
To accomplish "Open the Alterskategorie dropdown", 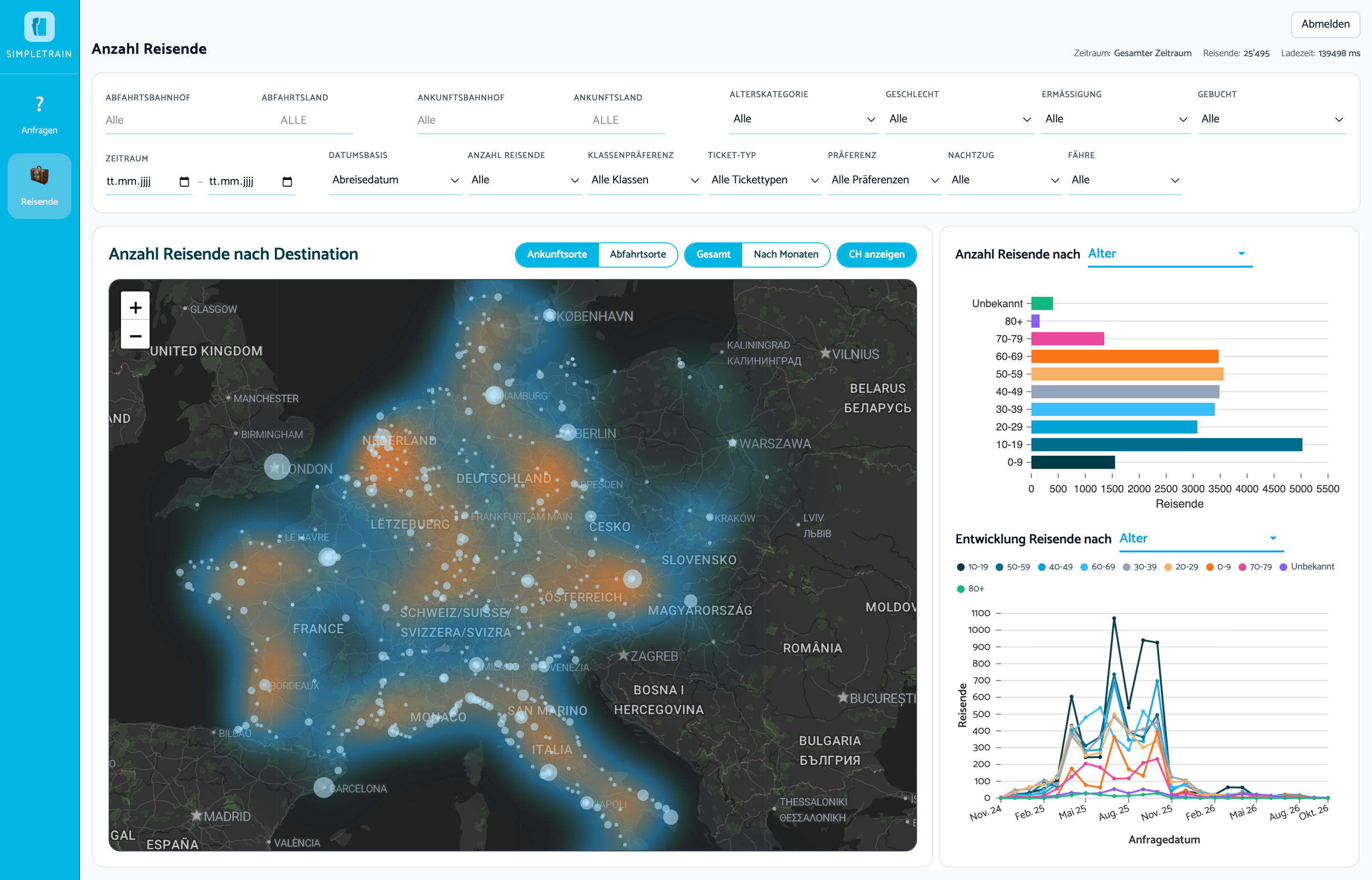I will point(803,119).
